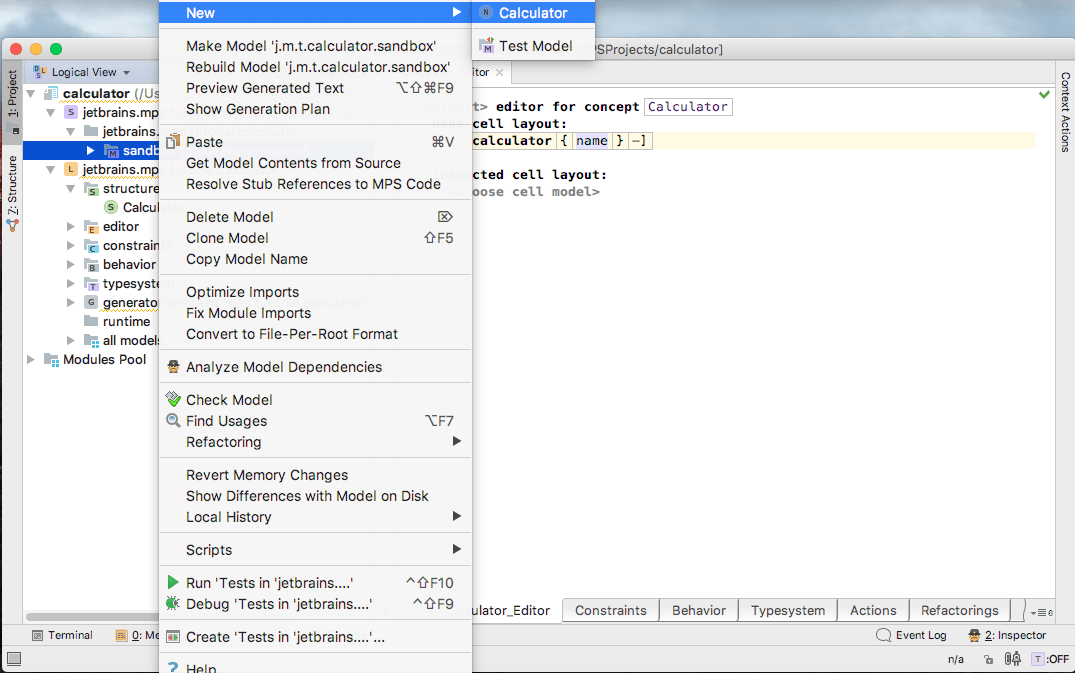Image resolution: width=1075 pixels, height=673 pixels.
Task: Click the Analyze Model Dependencies spy icon
Action: pyautogui.click(x=173, y=367)
